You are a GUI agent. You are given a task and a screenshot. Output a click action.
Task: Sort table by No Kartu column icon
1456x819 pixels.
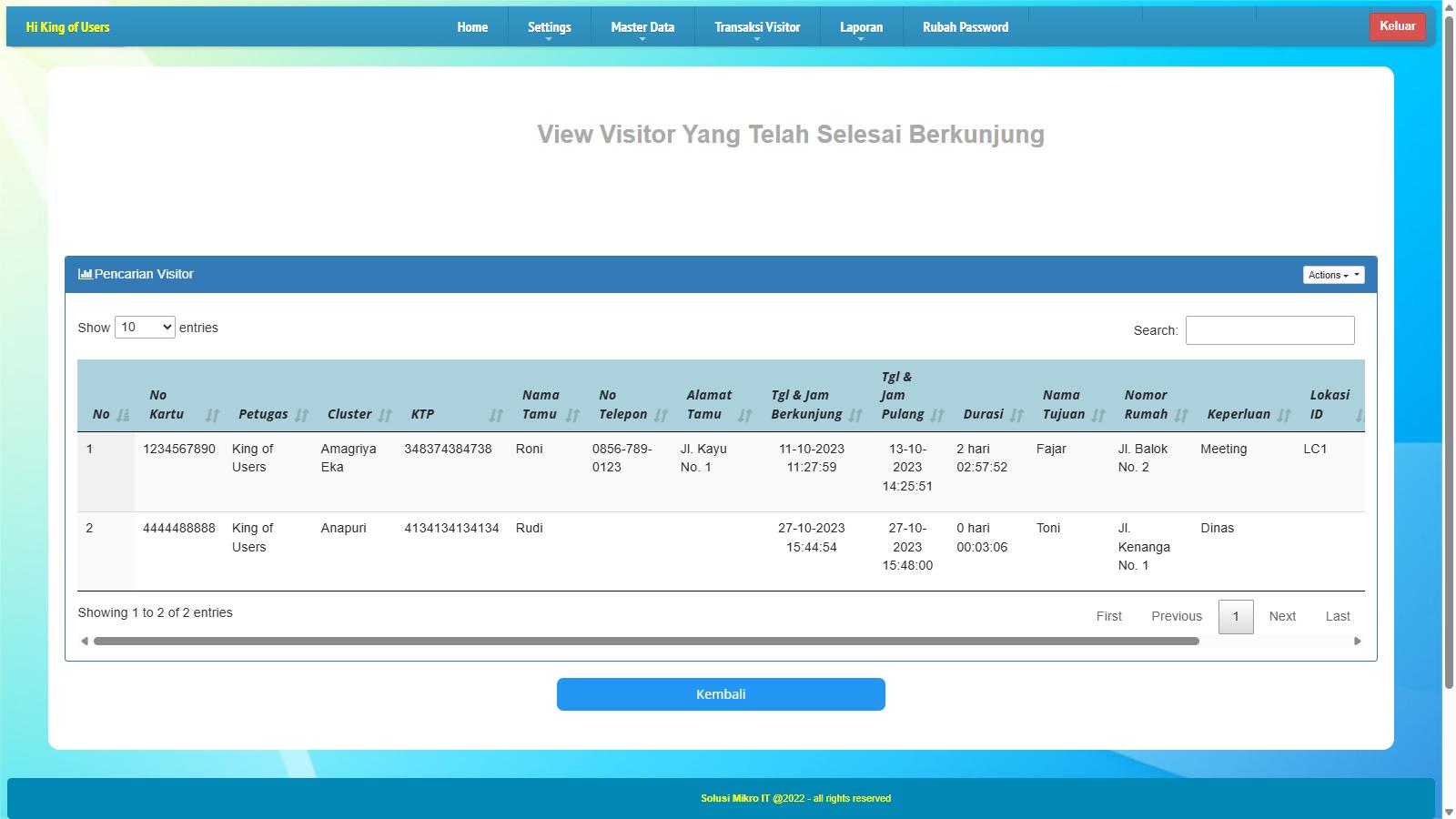coord(213,415)
